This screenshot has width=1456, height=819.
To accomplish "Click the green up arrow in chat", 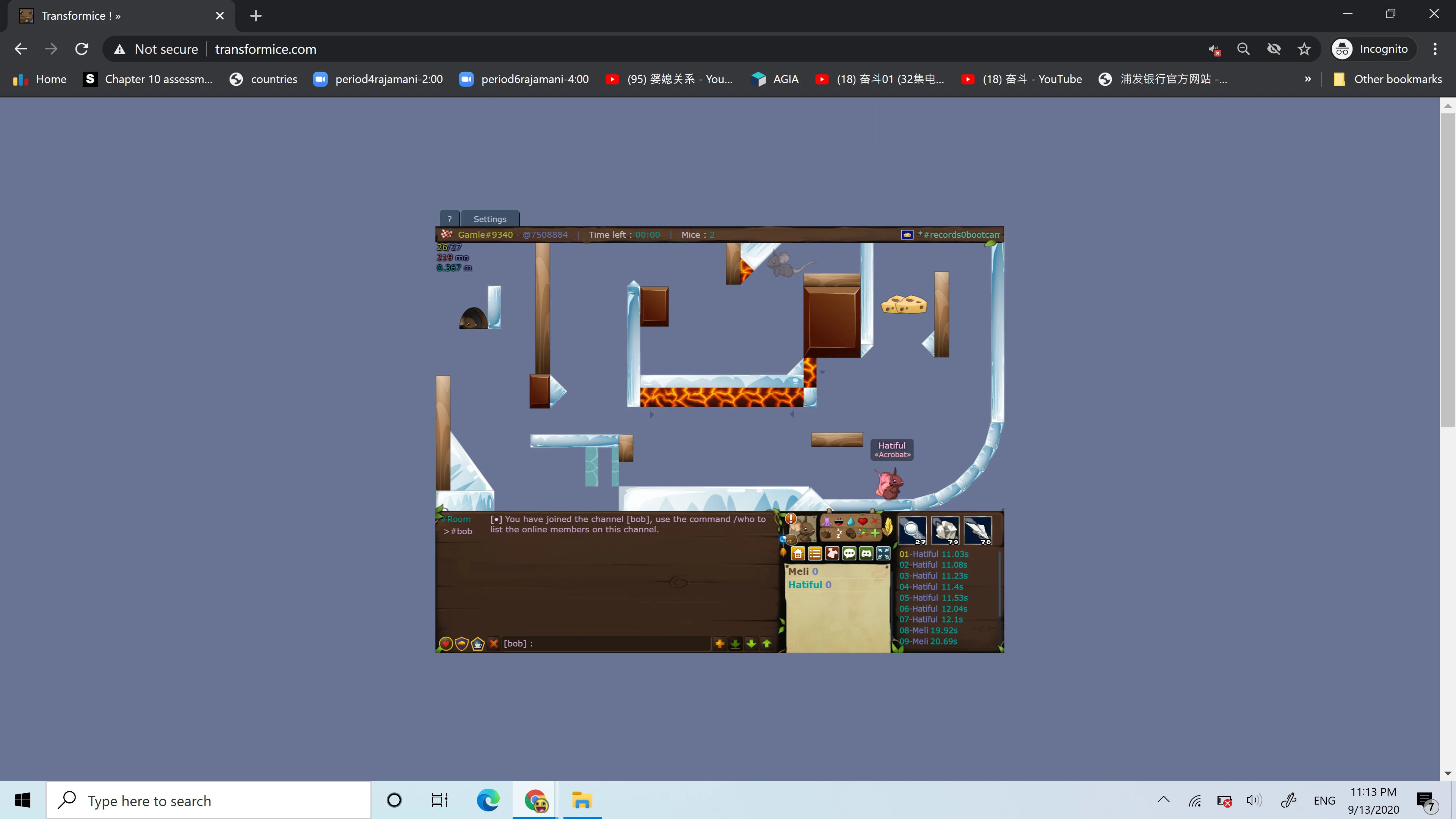I will click(x=767, y=643).
